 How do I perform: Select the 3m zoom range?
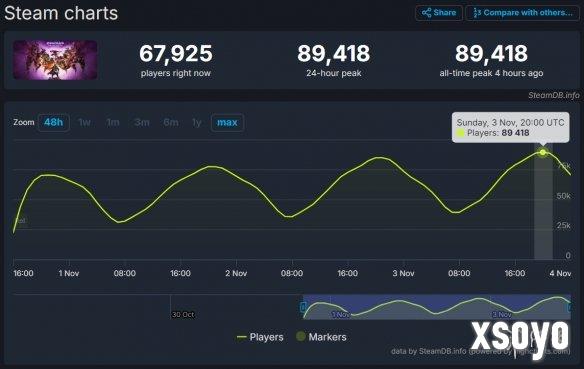[x=142, y=123]
